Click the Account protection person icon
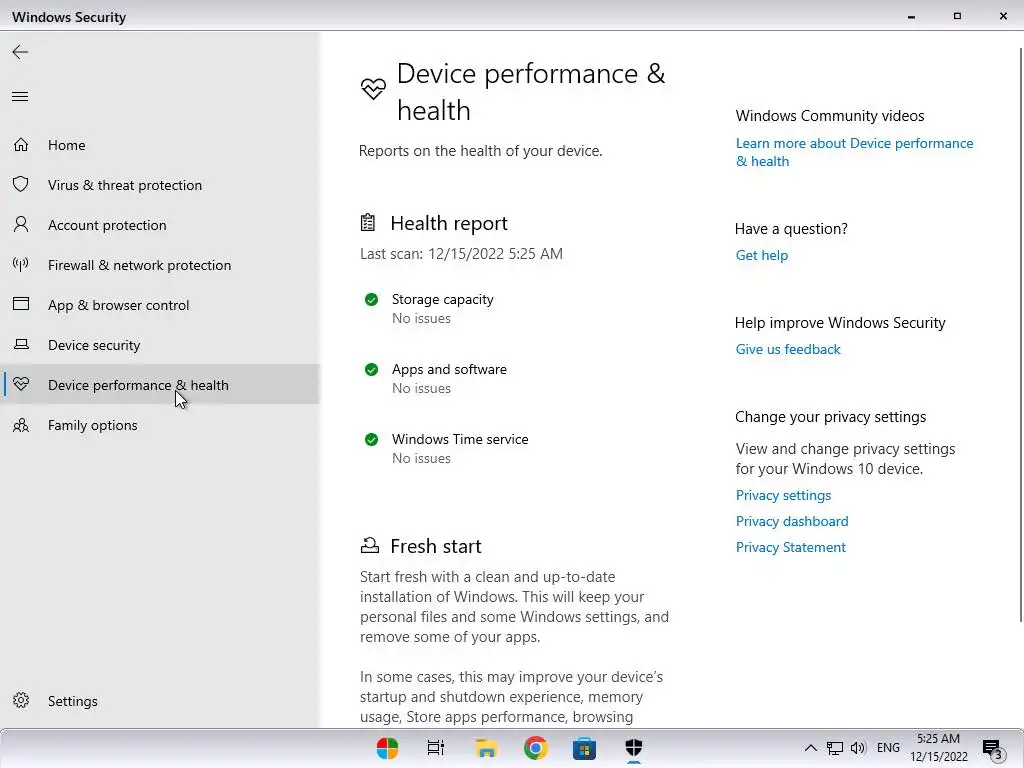Screen dimensions: 1024x768 (21, 225)
